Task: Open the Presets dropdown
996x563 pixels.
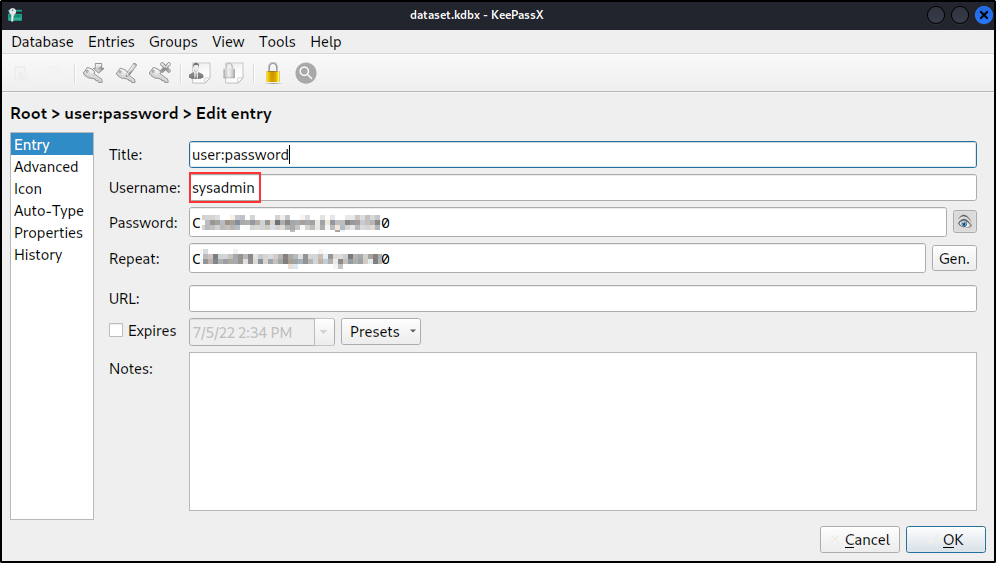Action: 380,332
